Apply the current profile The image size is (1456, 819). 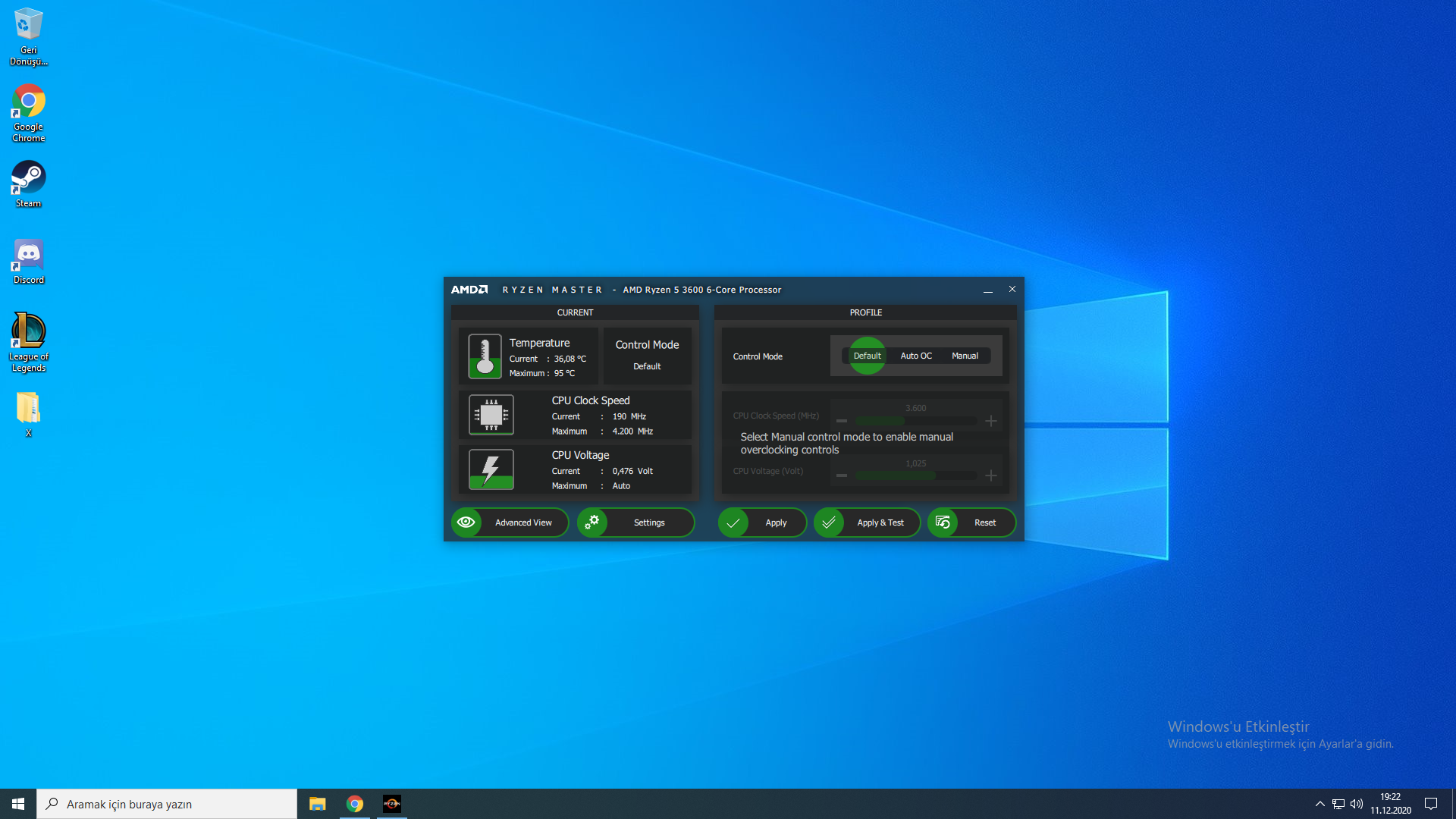[x=762, y=522]
